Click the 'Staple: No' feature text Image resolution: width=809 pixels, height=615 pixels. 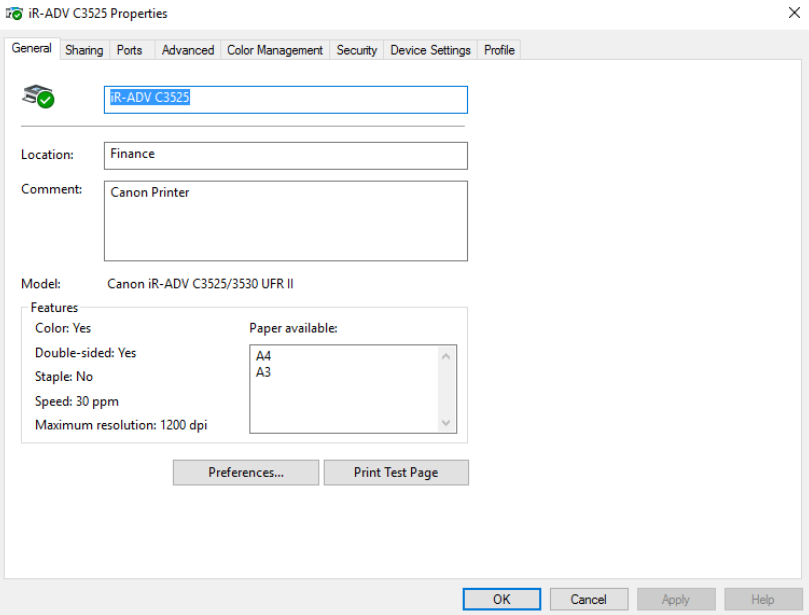64,377
